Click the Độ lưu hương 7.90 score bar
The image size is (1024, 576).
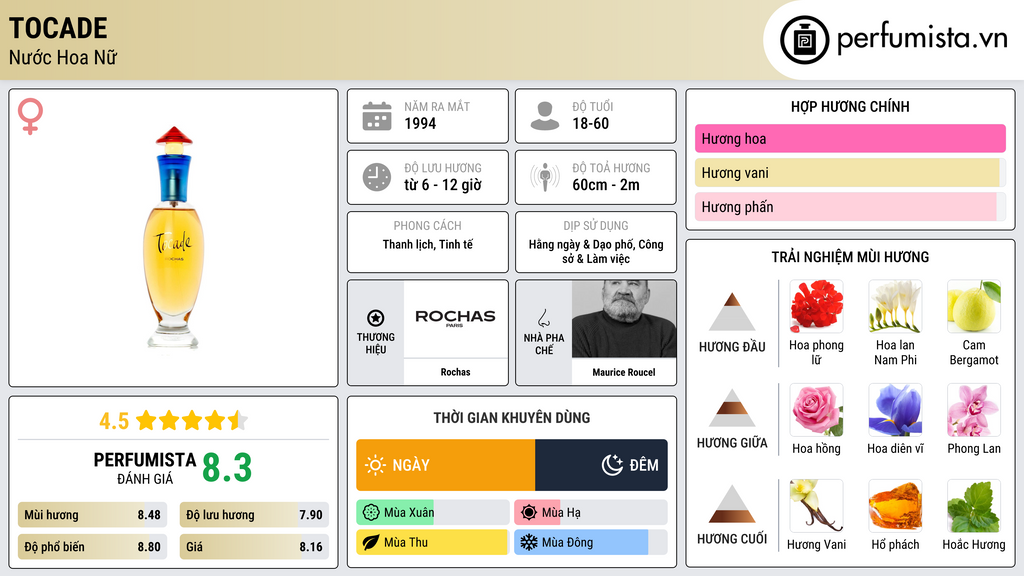(x=254, y=515)
